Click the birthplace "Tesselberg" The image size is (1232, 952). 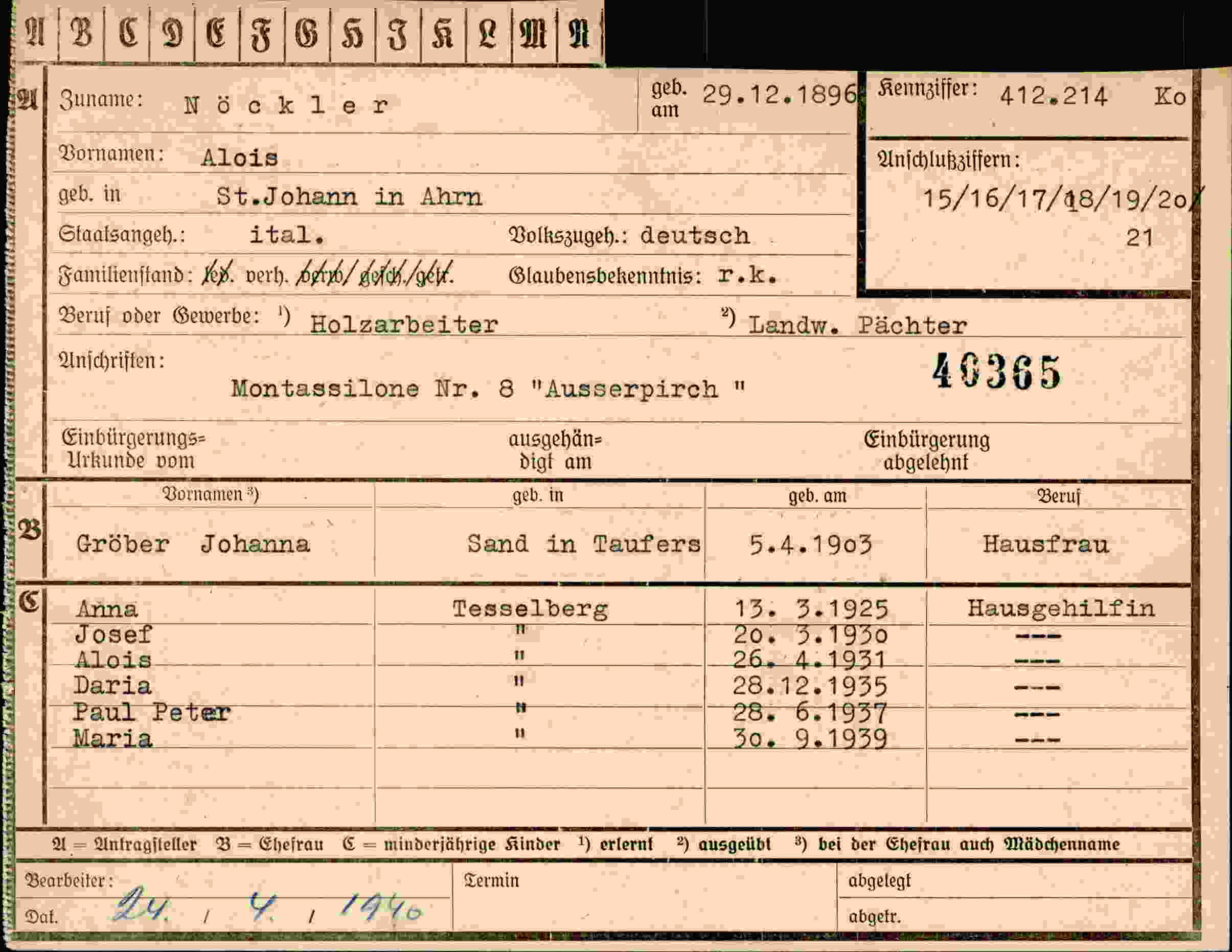[530, 609]
